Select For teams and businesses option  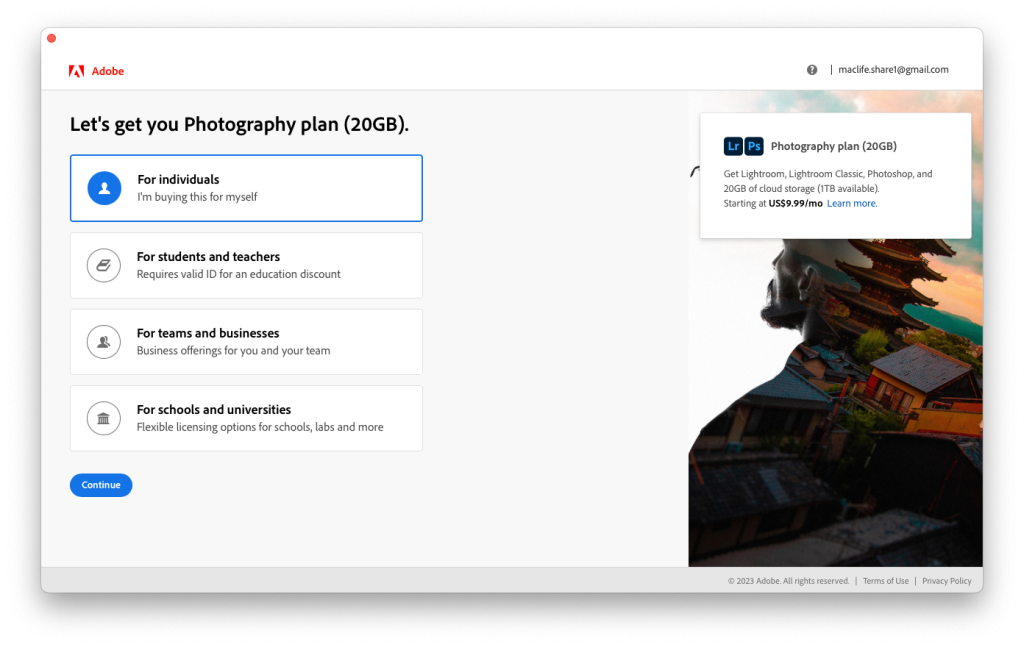(245, 341)
